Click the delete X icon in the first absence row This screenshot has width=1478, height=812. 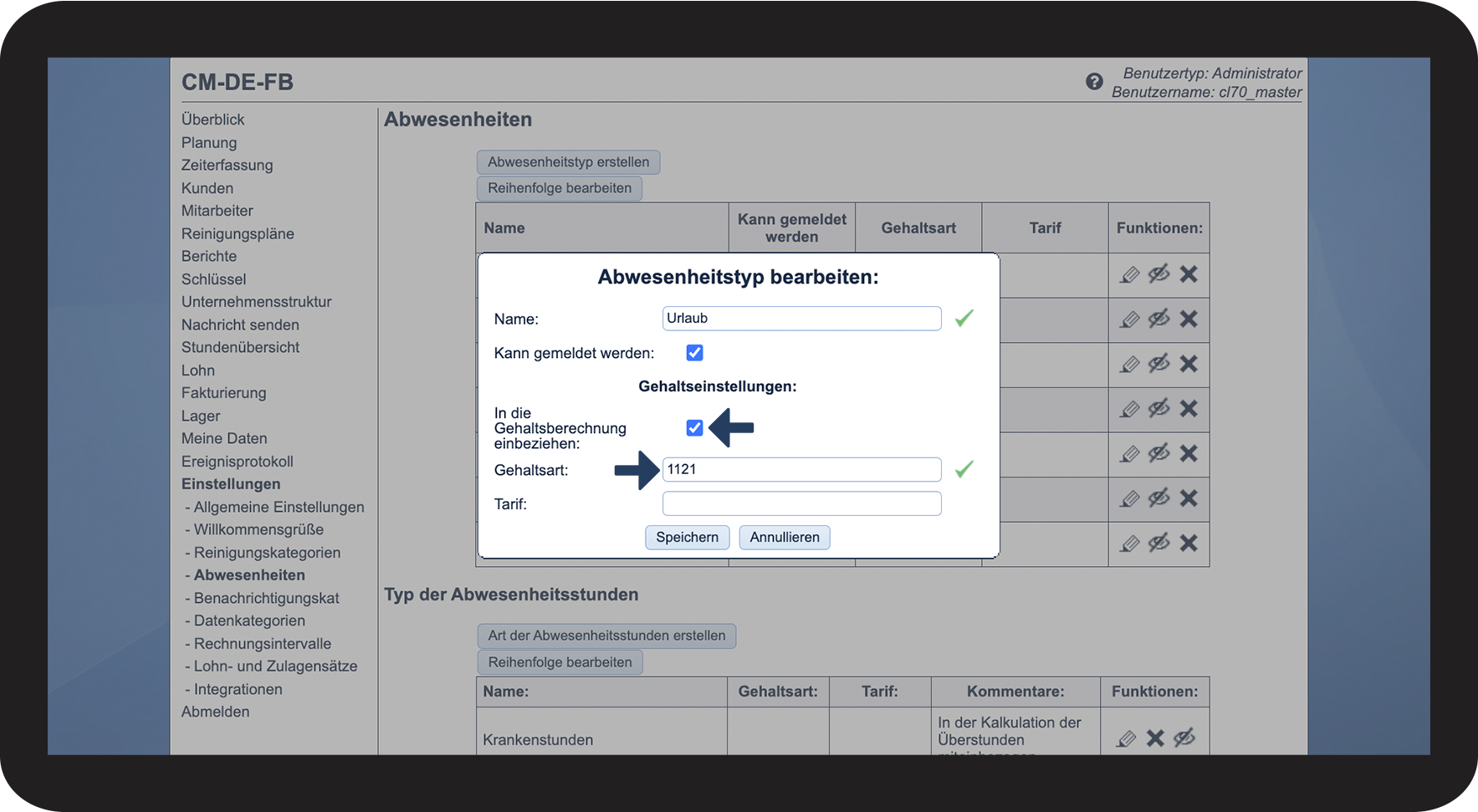click(1189, 274)
